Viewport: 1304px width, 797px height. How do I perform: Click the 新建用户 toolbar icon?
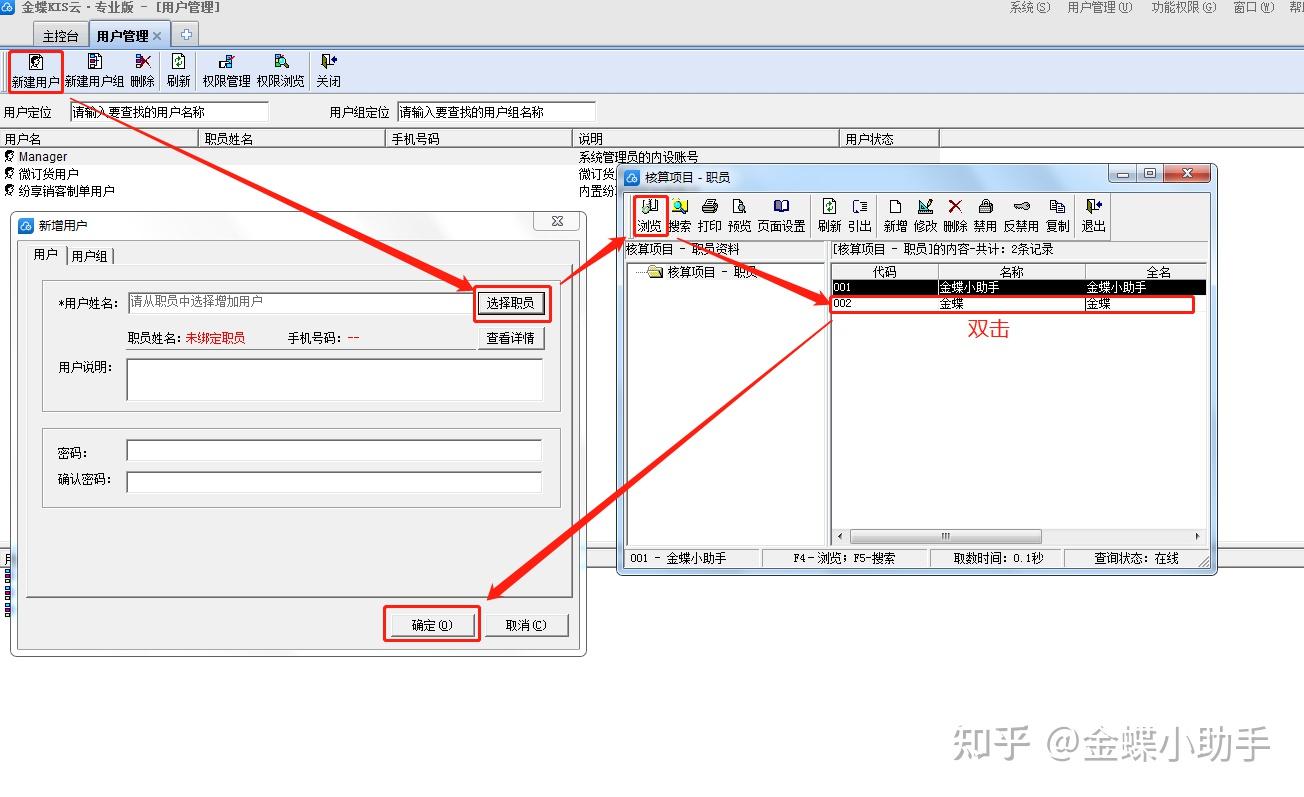[x=35, y=71]
